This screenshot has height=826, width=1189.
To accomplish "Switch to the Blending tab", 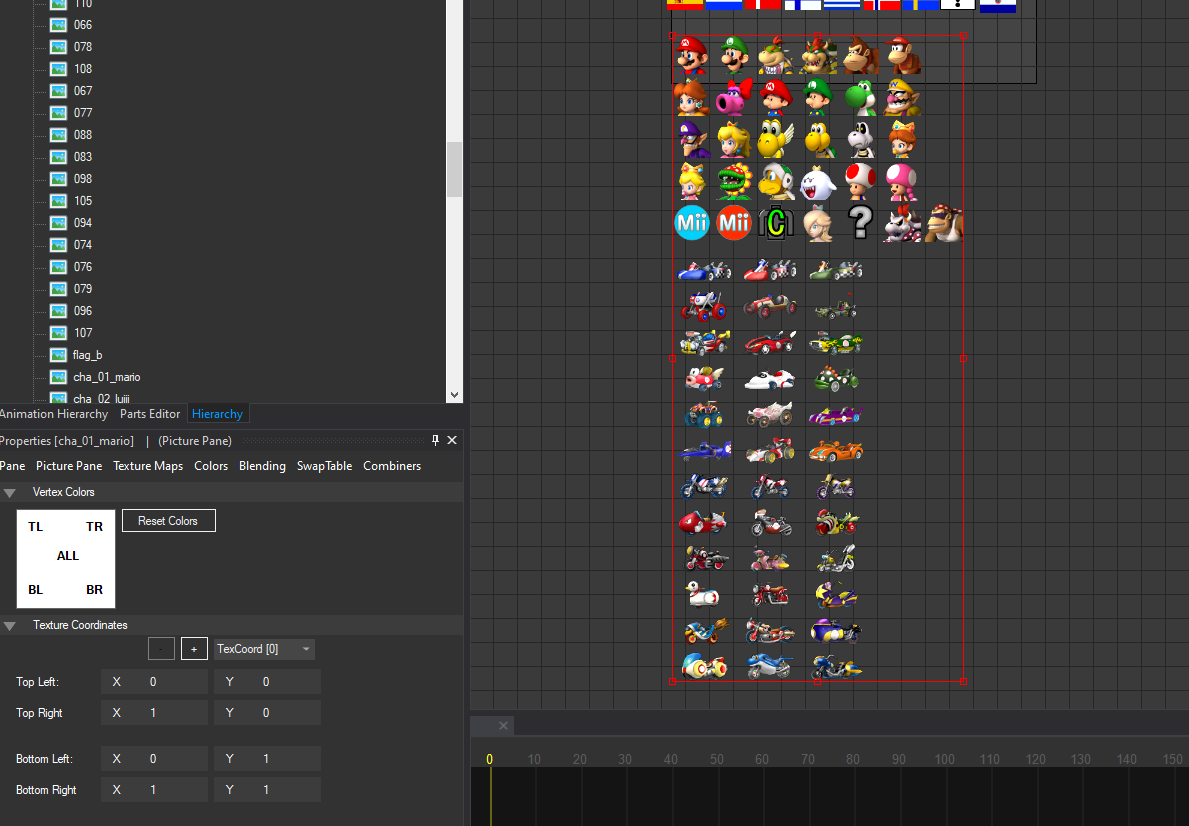I will (x=262, y=465).
